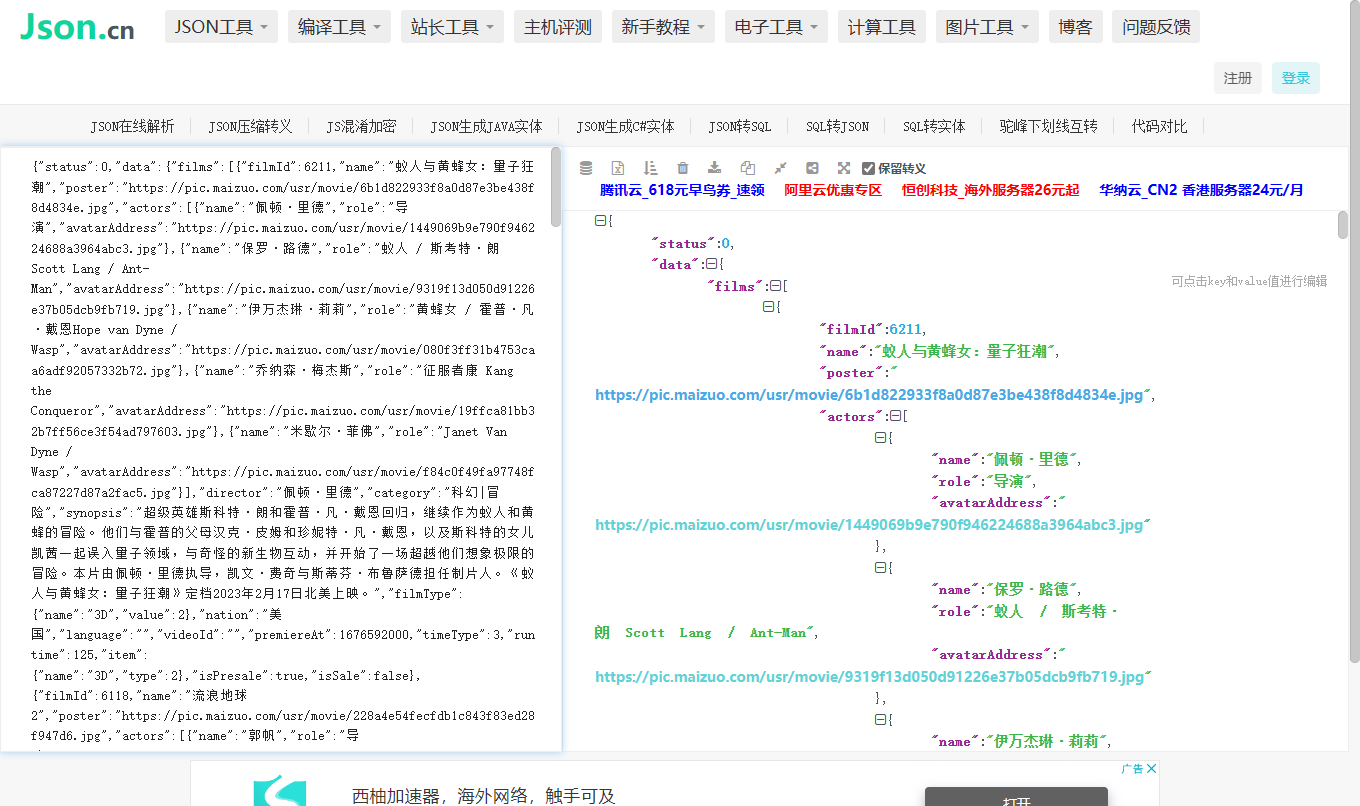Viewport: 1360px width, 806px height.
Task: Open the 站长工具 dropdown menu
Action: click(x=453, y=27)
